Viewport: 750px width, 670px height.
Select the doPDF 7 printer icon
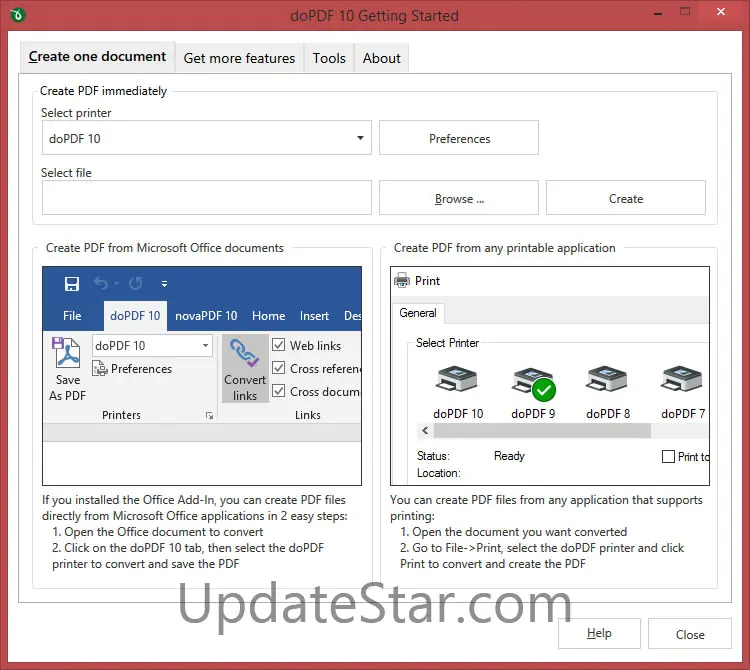coord(681,379)
